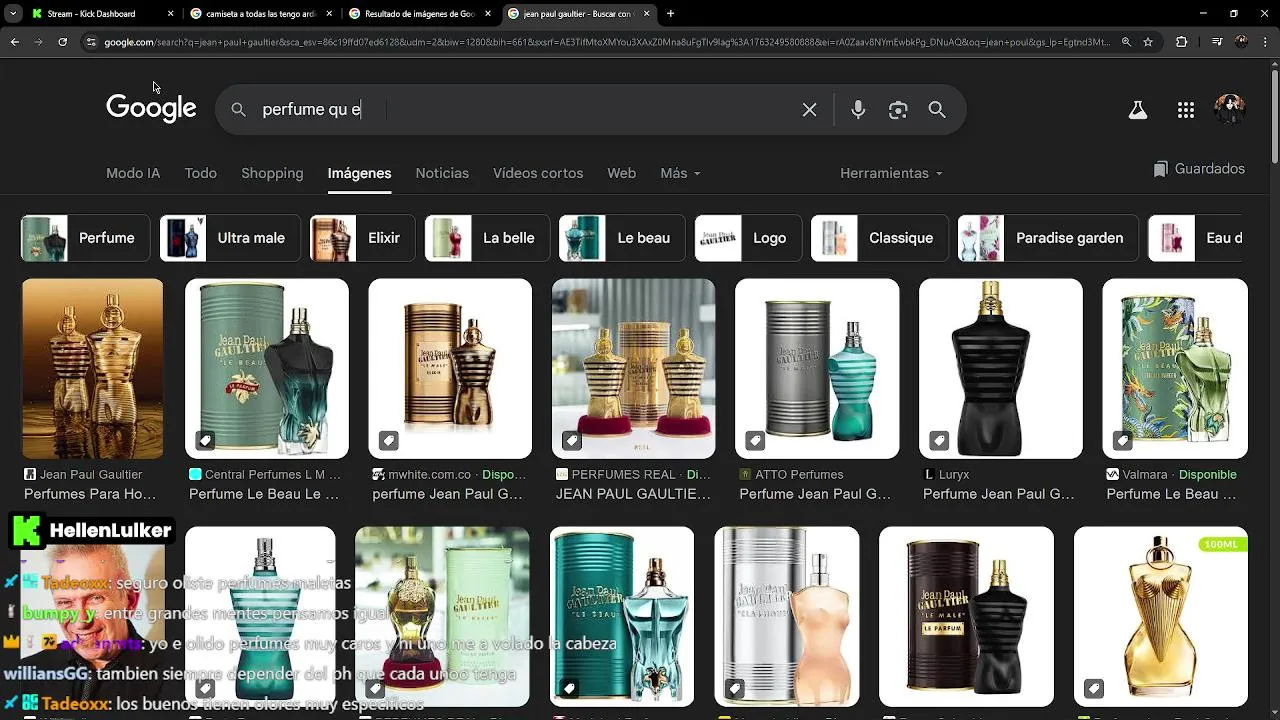This screenshot has height=720, width=1280.
Task: Open Modo IA search mode
Action: [x=133, y=173]
